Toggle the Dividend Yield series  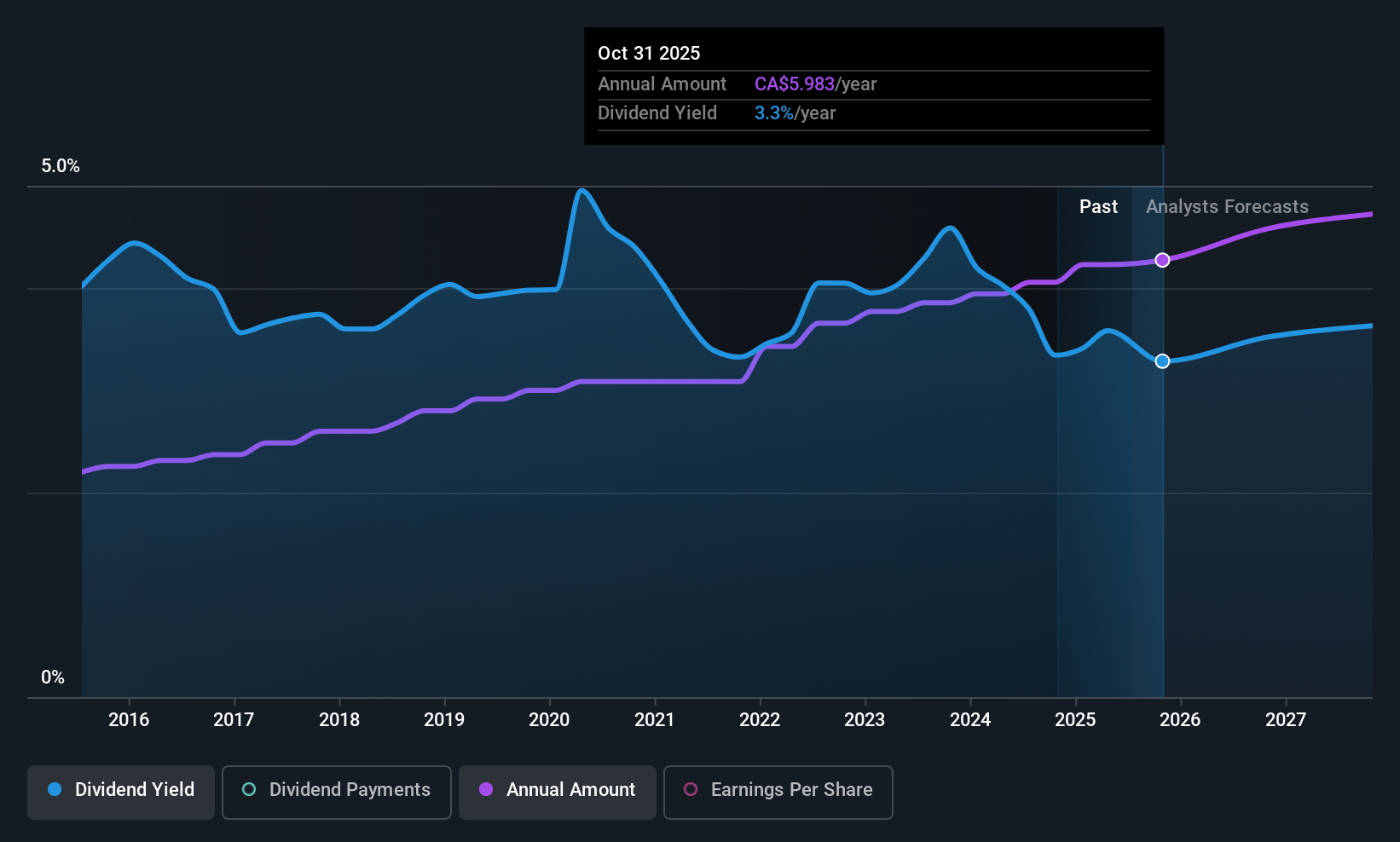121,792
